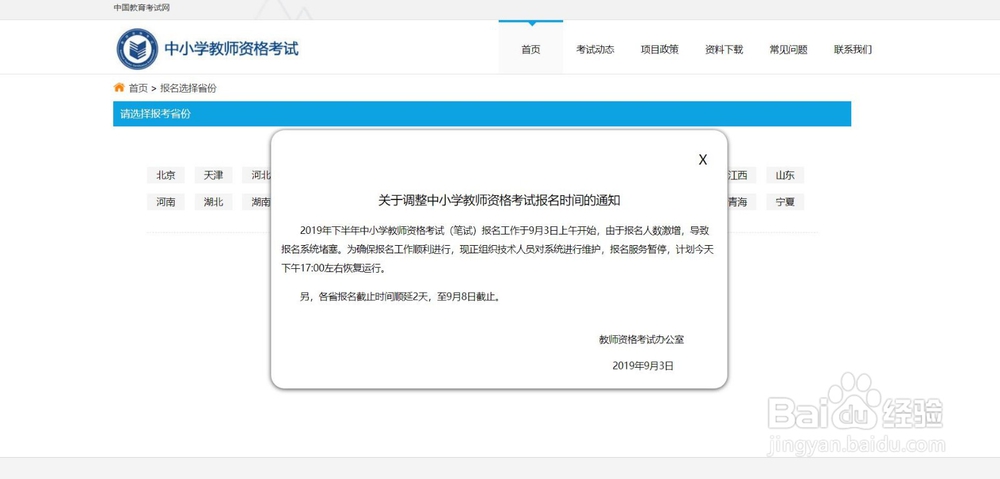
Task: Open 常见问题 page
Action: pyautogui.click(x=788, y=49)
